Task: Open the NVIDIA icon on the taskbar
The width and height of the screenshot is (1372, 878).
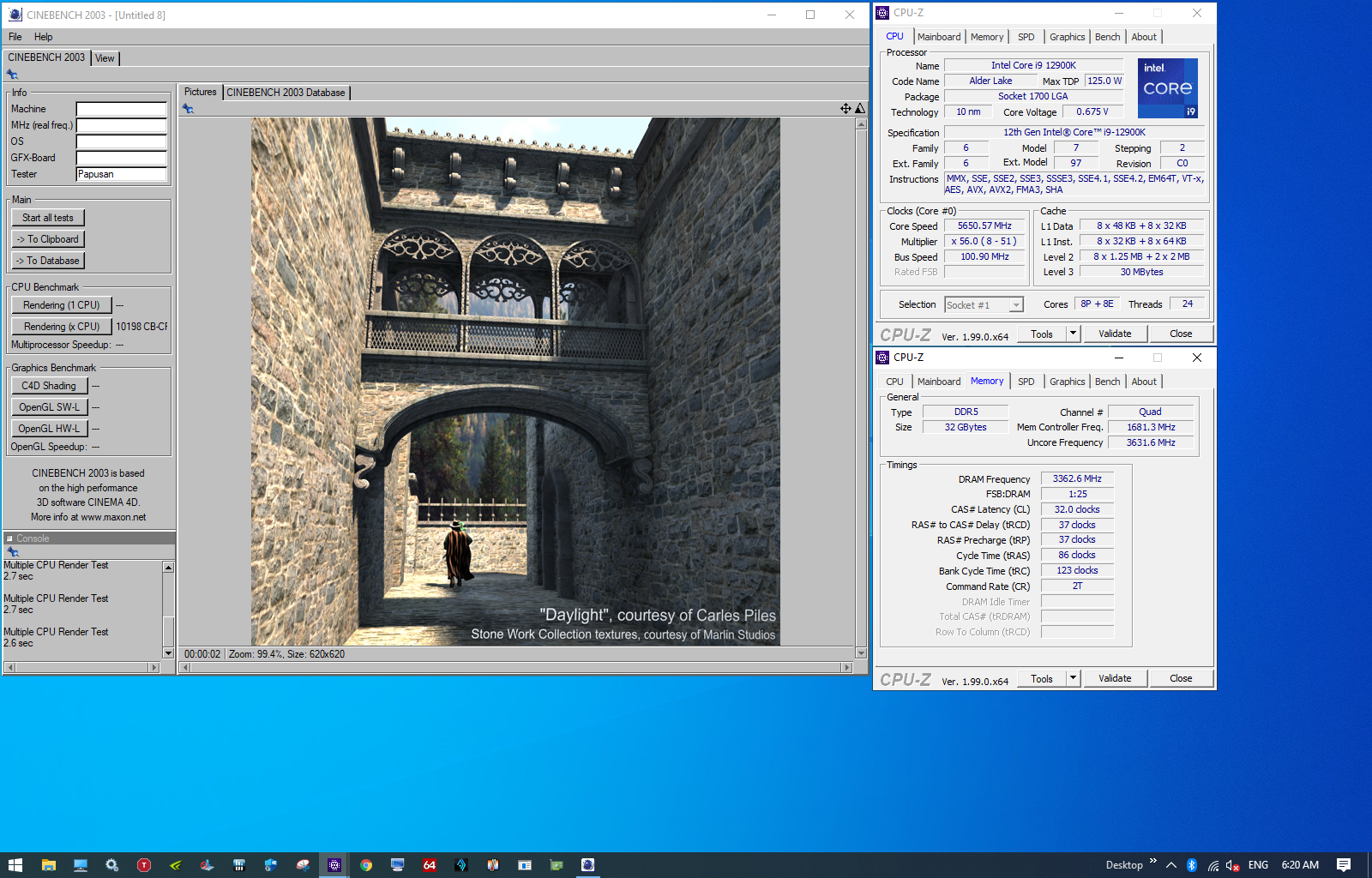Action: pos(175,865)
